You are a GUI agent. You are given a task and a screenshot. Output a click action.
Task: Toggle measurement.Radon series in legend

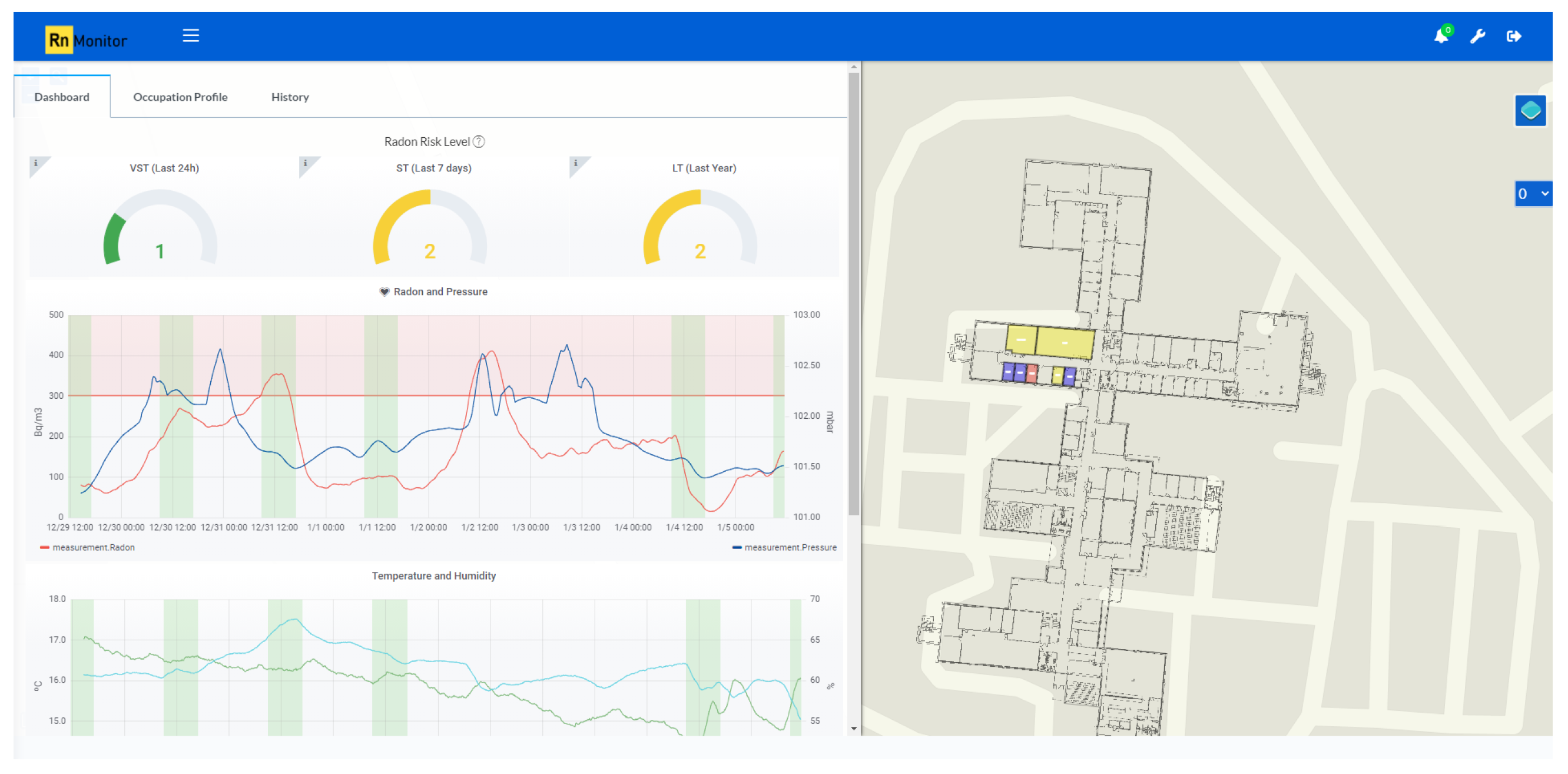pyautogui.click(x=92, y=547)
